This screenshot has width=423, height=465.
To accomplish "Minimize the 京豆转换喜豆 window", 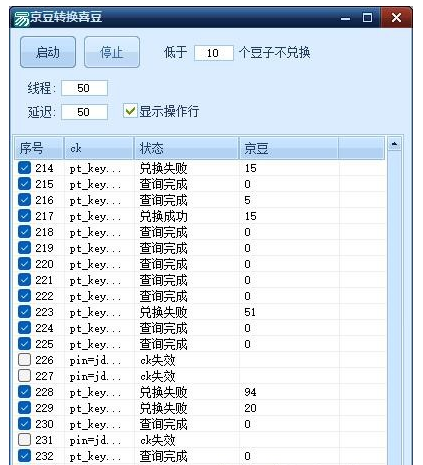I will (346, 18).
